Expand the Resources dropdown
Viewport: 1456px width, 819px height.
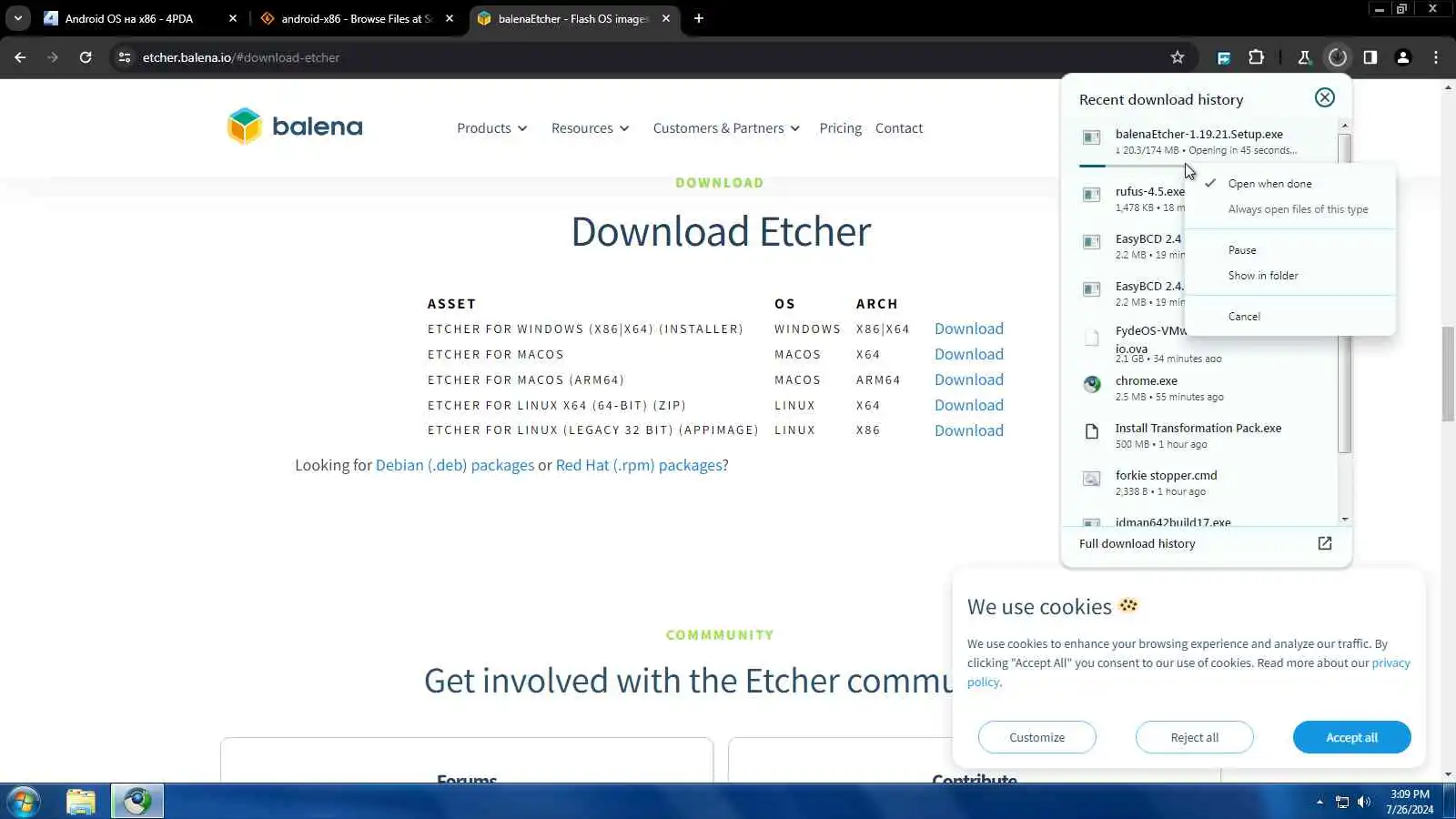[x=590, y=128]
